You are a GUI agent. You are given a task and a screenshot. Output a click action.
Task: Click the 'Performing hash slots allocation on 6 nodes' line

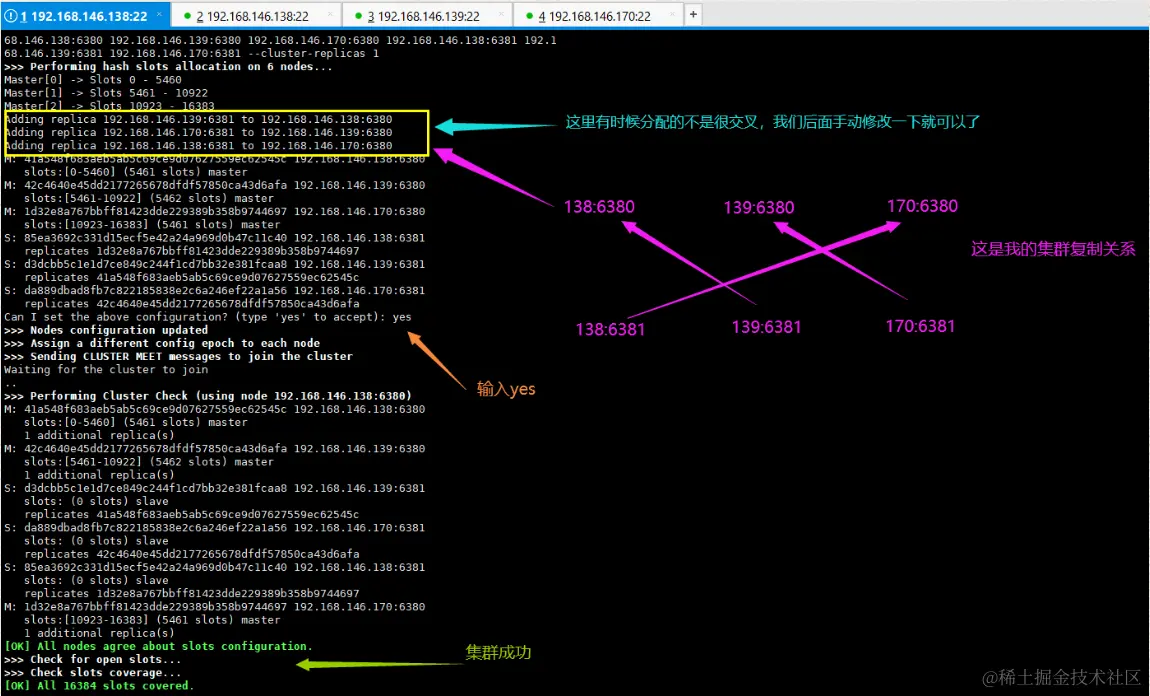pyautogui.click(x=168, y=67)
